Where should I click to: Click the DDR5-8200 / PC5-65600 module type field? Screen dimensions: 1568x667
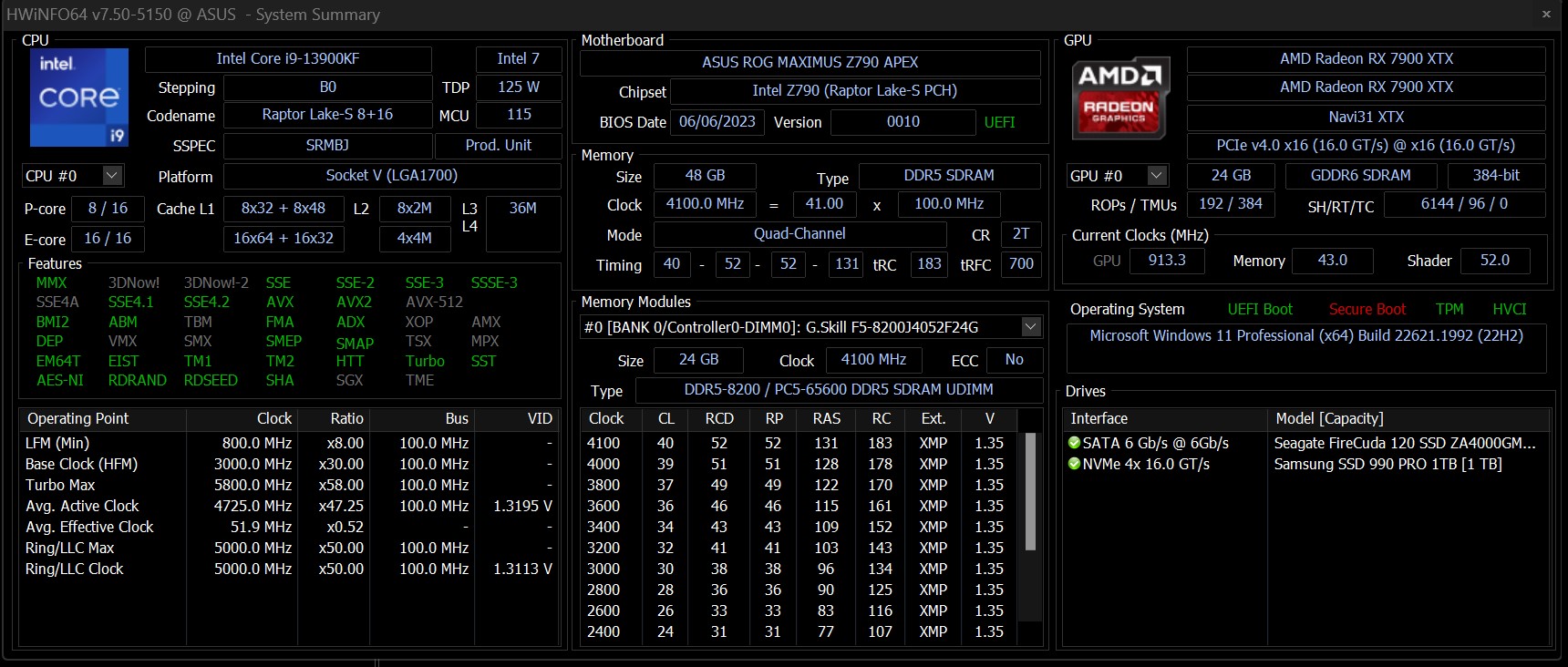tap(839, 390)
